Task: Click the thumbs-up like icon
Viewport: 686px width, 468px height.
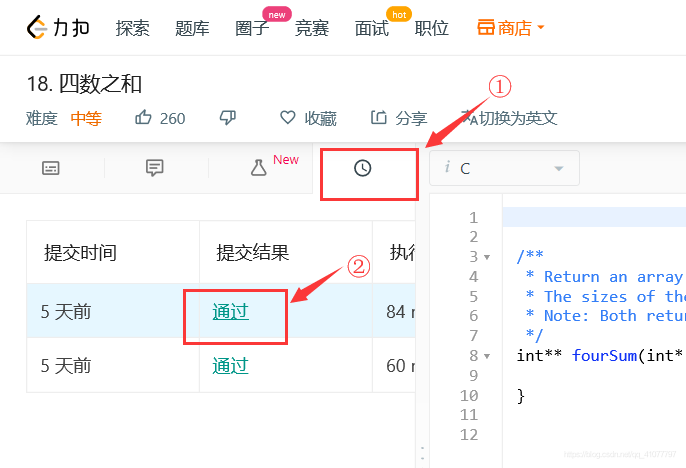Action: [x=143, y=118]
